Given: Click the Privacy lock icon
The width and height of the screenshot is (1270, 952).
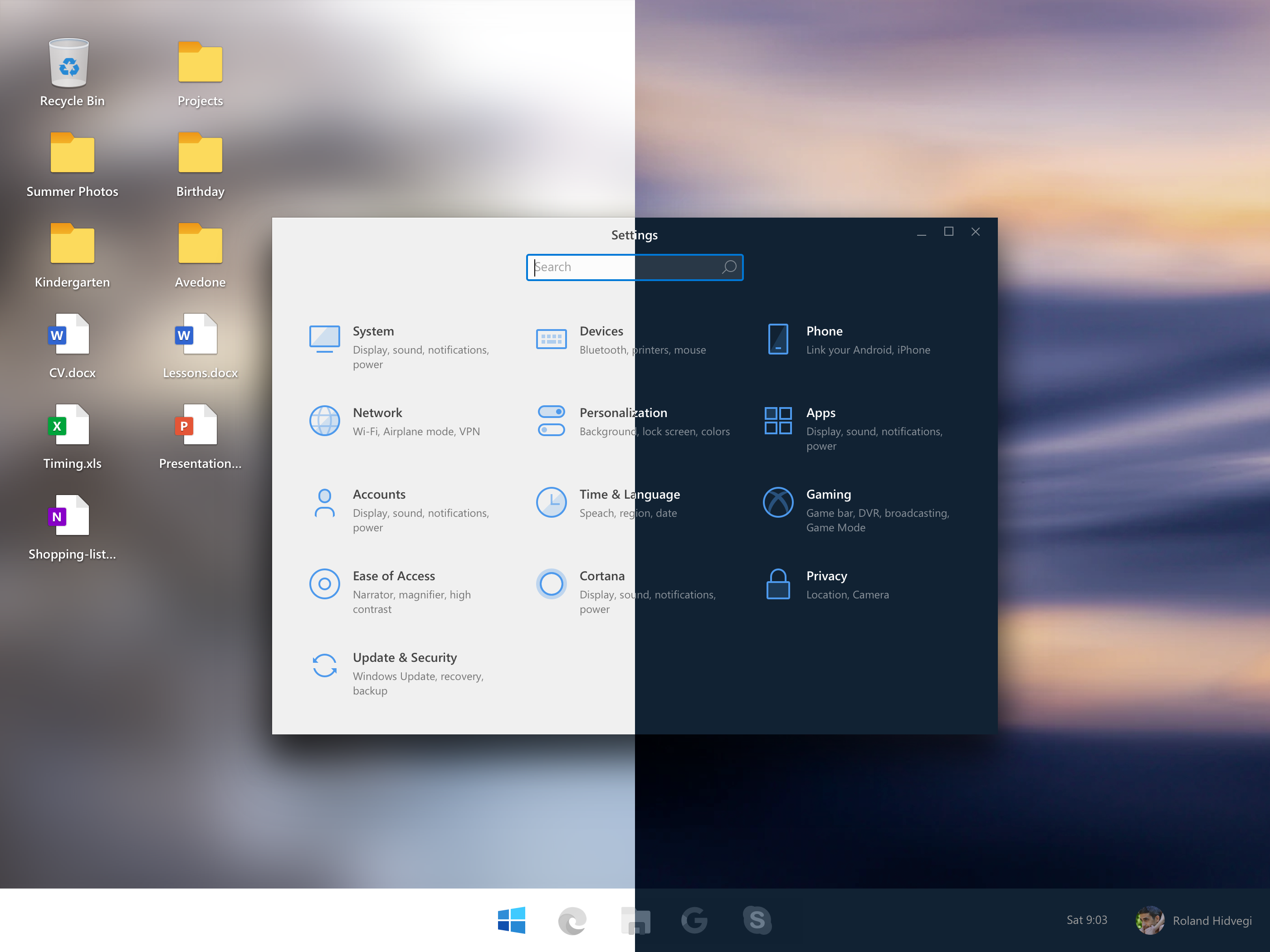Looking at the screenshot, I should [778, 584].
